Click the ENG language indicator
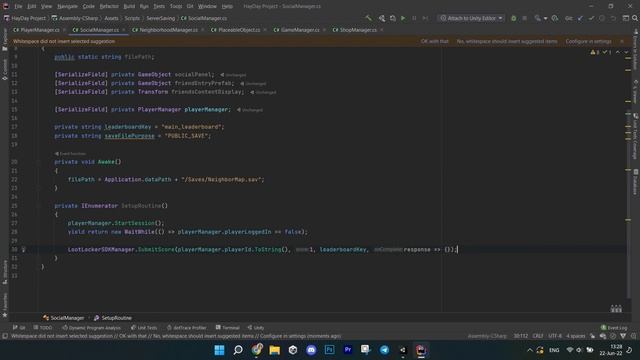The width and height of the screenshot is (640, 360). 554,350
